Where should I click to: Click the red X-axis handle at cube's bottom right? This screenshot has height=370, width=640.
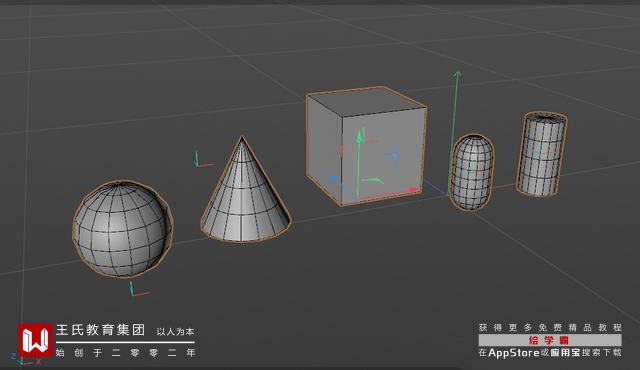click(x=413, y=190)
